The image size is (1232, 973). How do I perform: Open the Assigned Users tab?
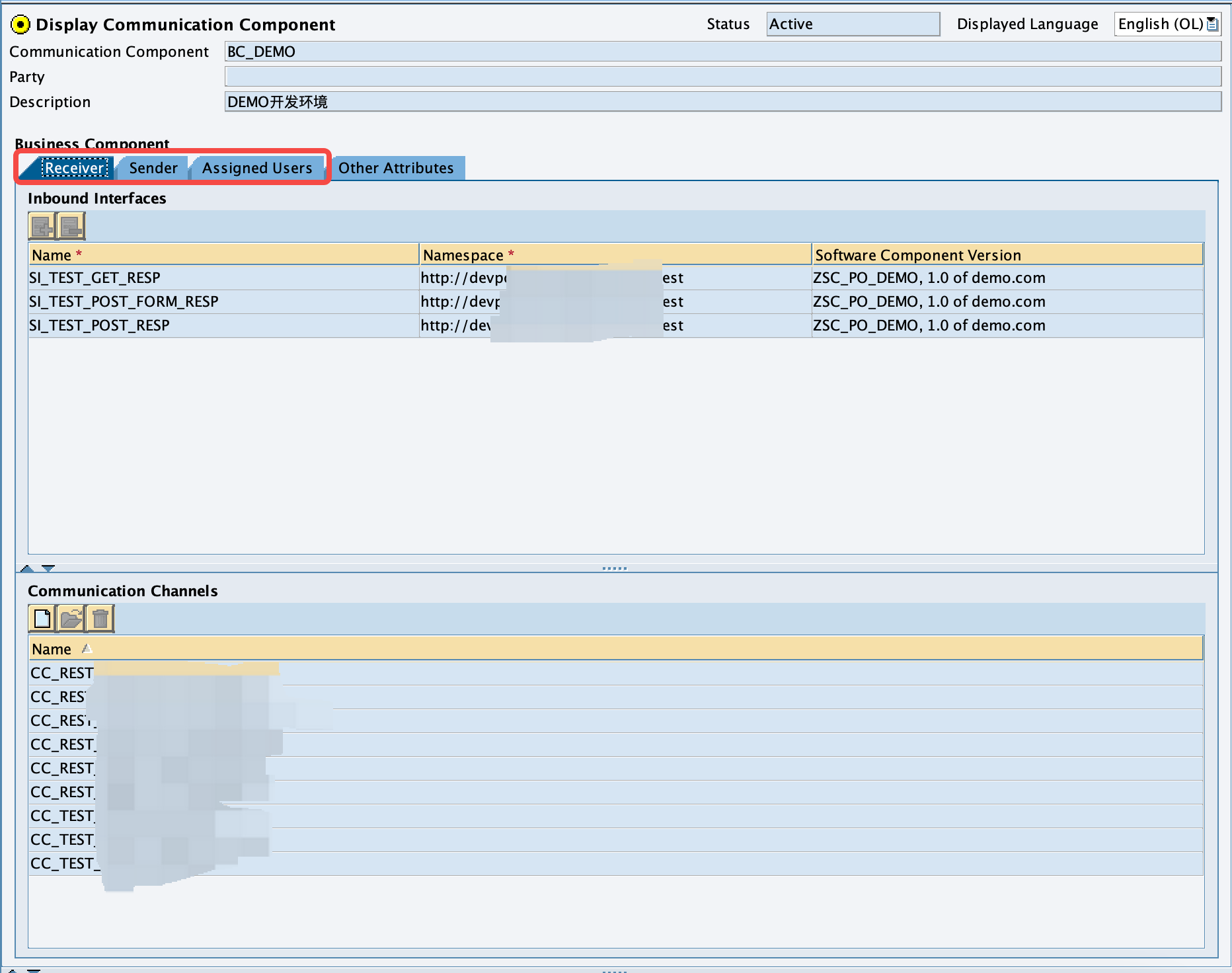(x=257, y=168)
